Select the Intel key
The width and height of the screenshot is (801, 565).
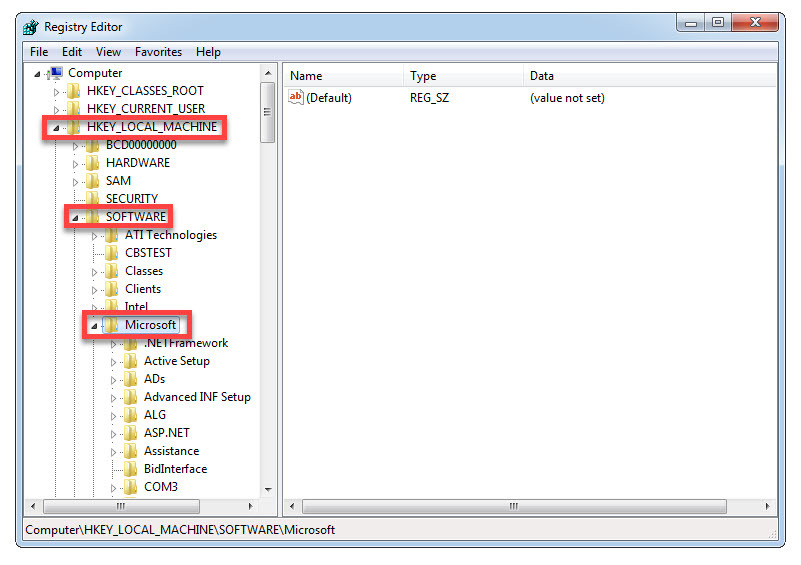coord(136,307)
